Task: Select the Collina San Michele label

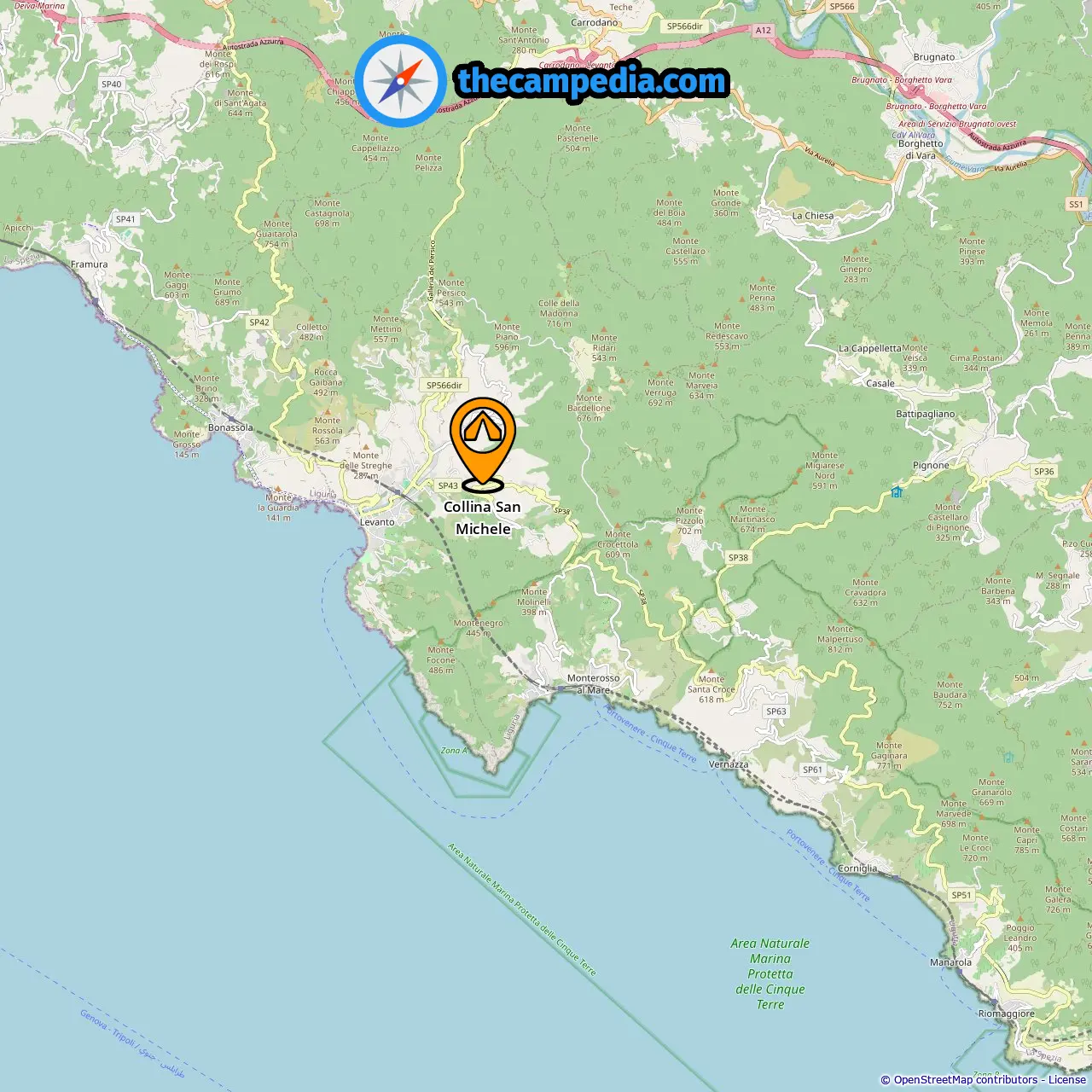Action: point(482,518)
